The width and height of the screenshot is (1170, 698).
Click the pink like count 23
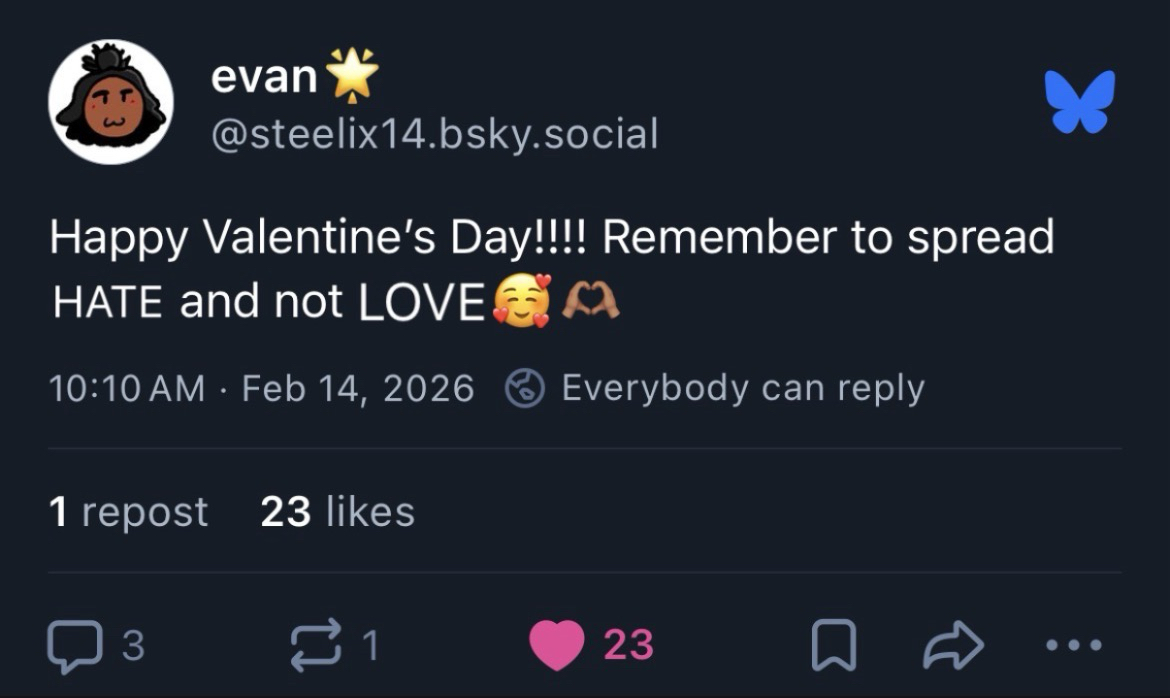(629, 645)
